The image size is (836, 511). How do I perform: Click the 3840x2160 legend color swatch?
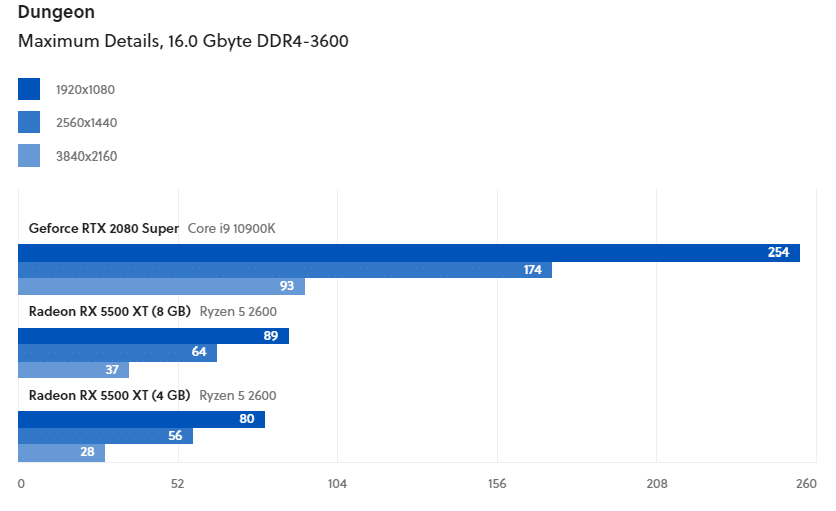pyautogui.click(x=29, y=156)
